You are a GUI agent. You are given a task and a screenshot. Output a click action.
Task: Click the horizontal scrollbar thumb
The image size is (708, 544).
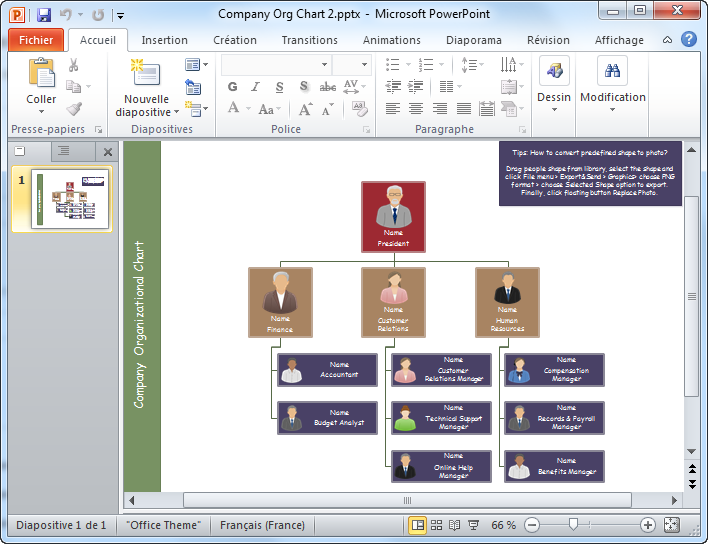407,500
